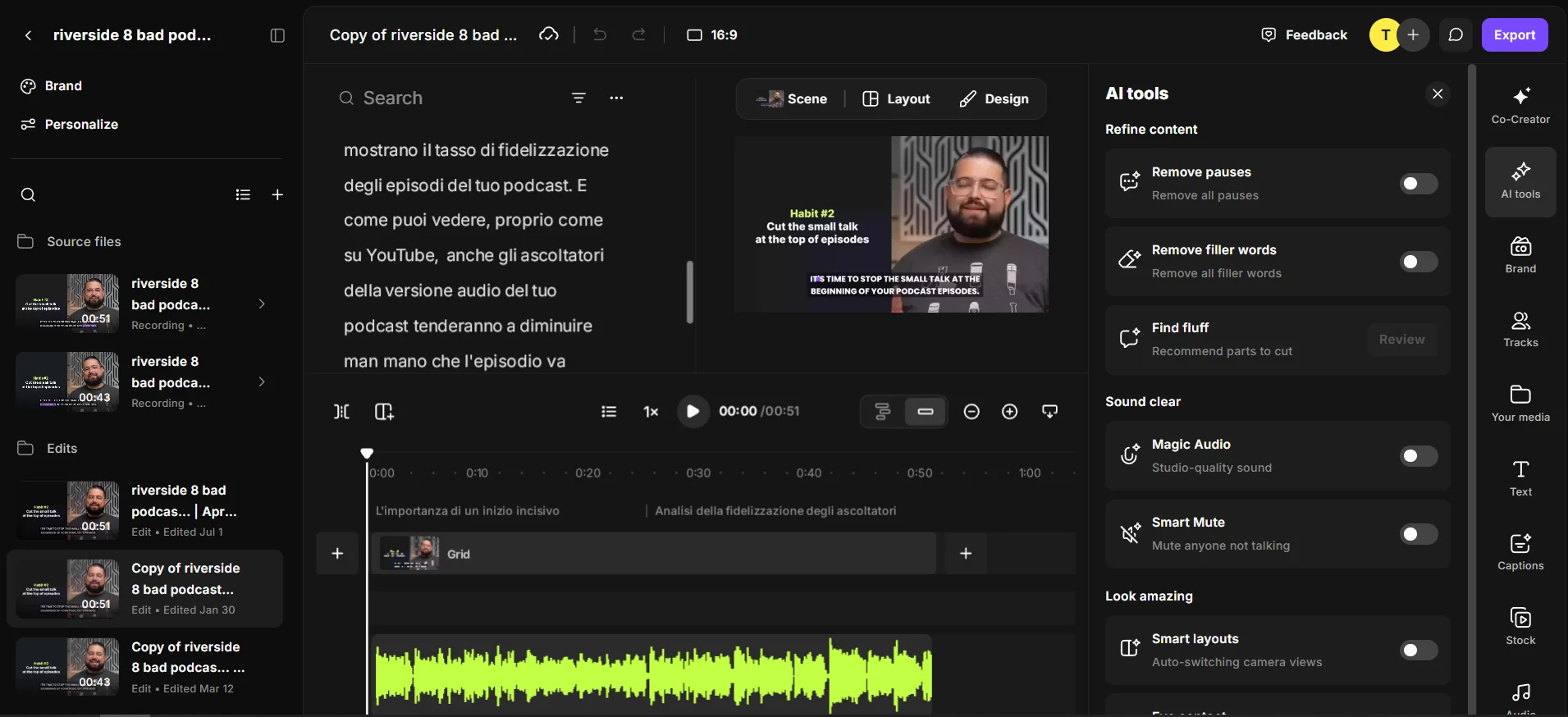
Task: Open the Feedback link
Action: 1305,34
